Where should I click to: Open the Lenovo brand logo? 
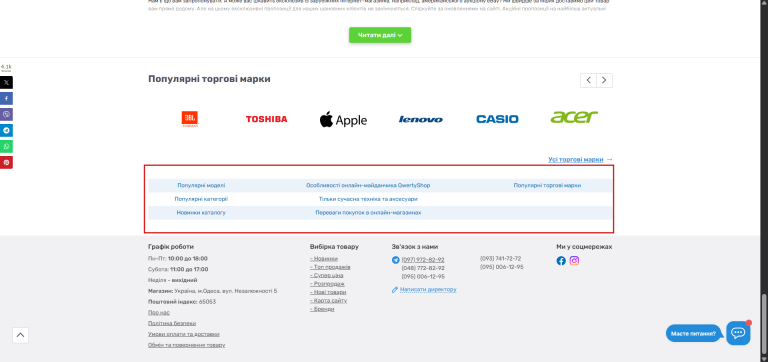[421, 120]
